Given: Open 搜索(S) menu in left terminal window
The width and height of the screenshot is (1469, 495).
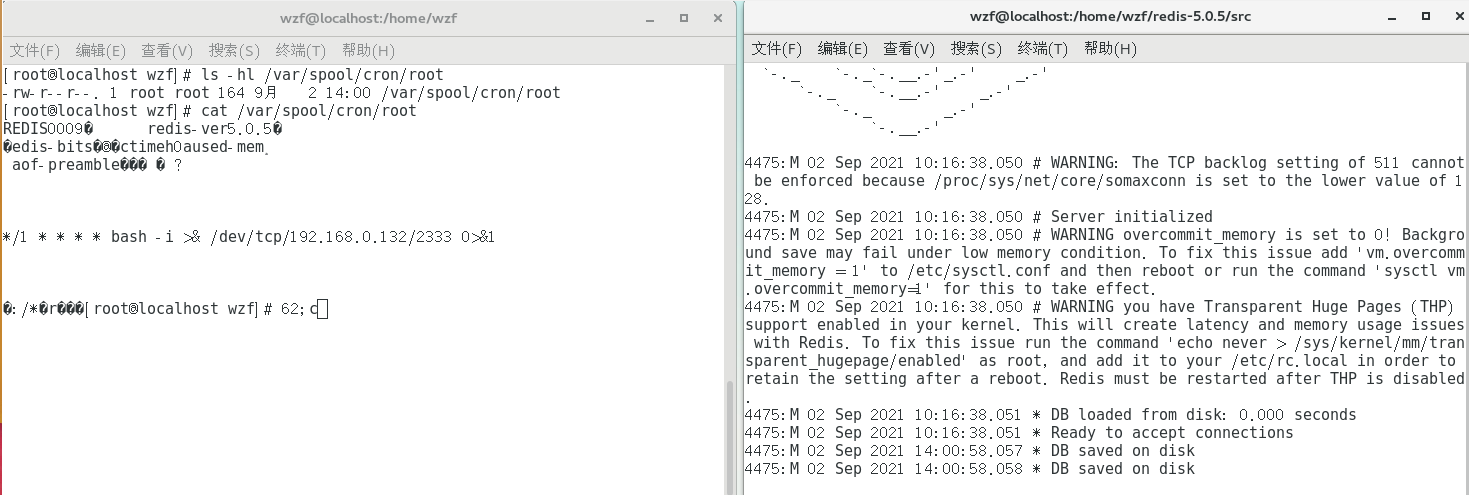Looking at the screenshot, I should pyautogui.click(x=234, y=50).
